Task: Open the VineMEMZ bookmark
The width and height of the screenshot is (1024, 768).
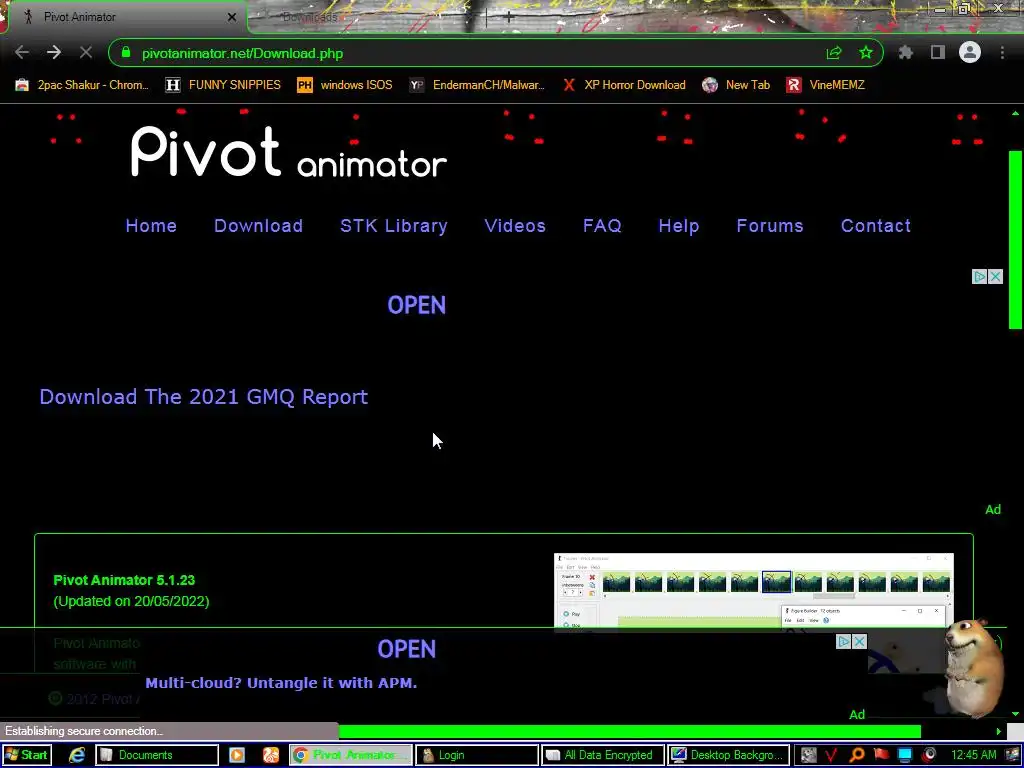Action: point(825,85)
